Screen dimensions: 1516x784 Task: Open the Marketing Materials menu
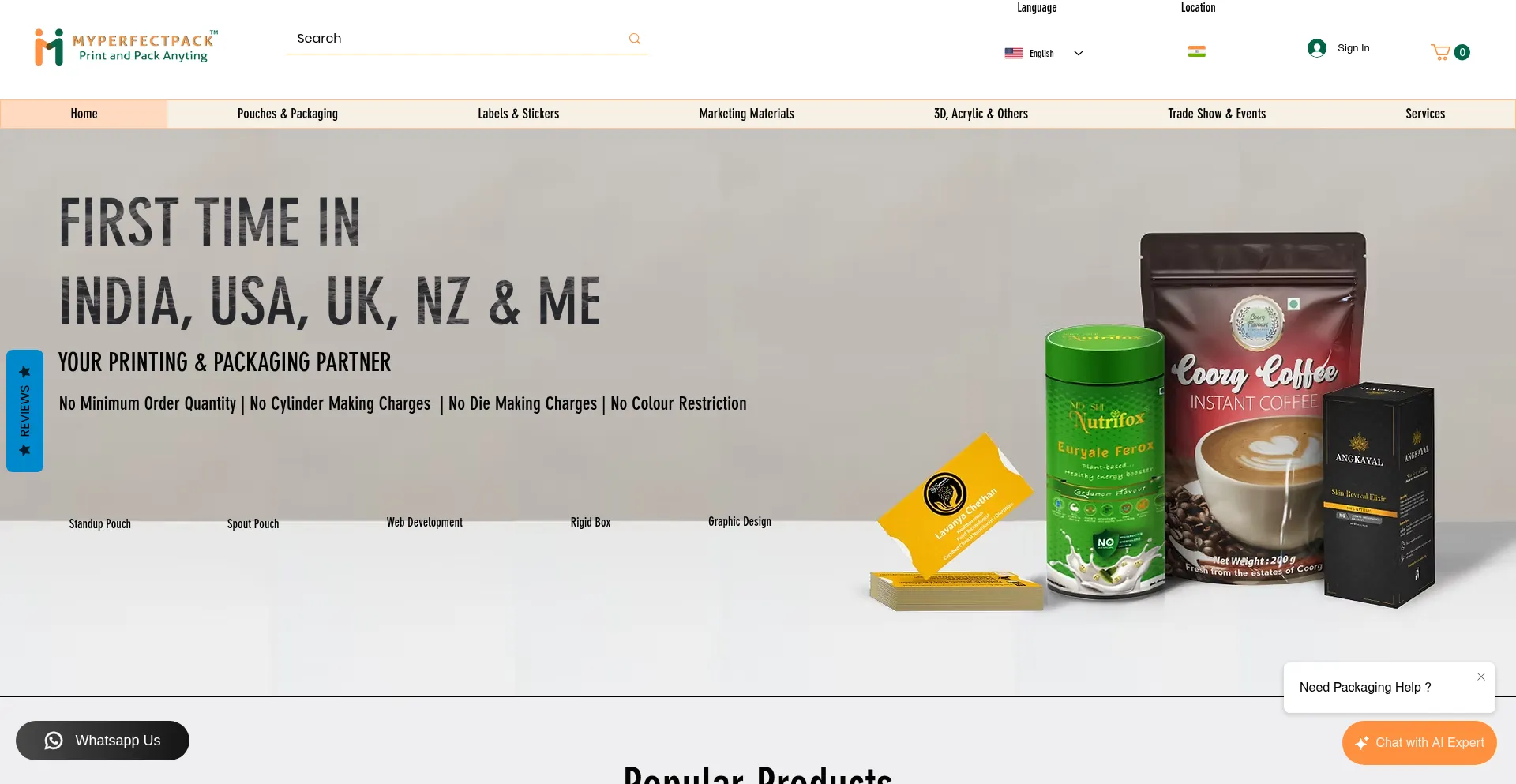click(x=746, y=114)
